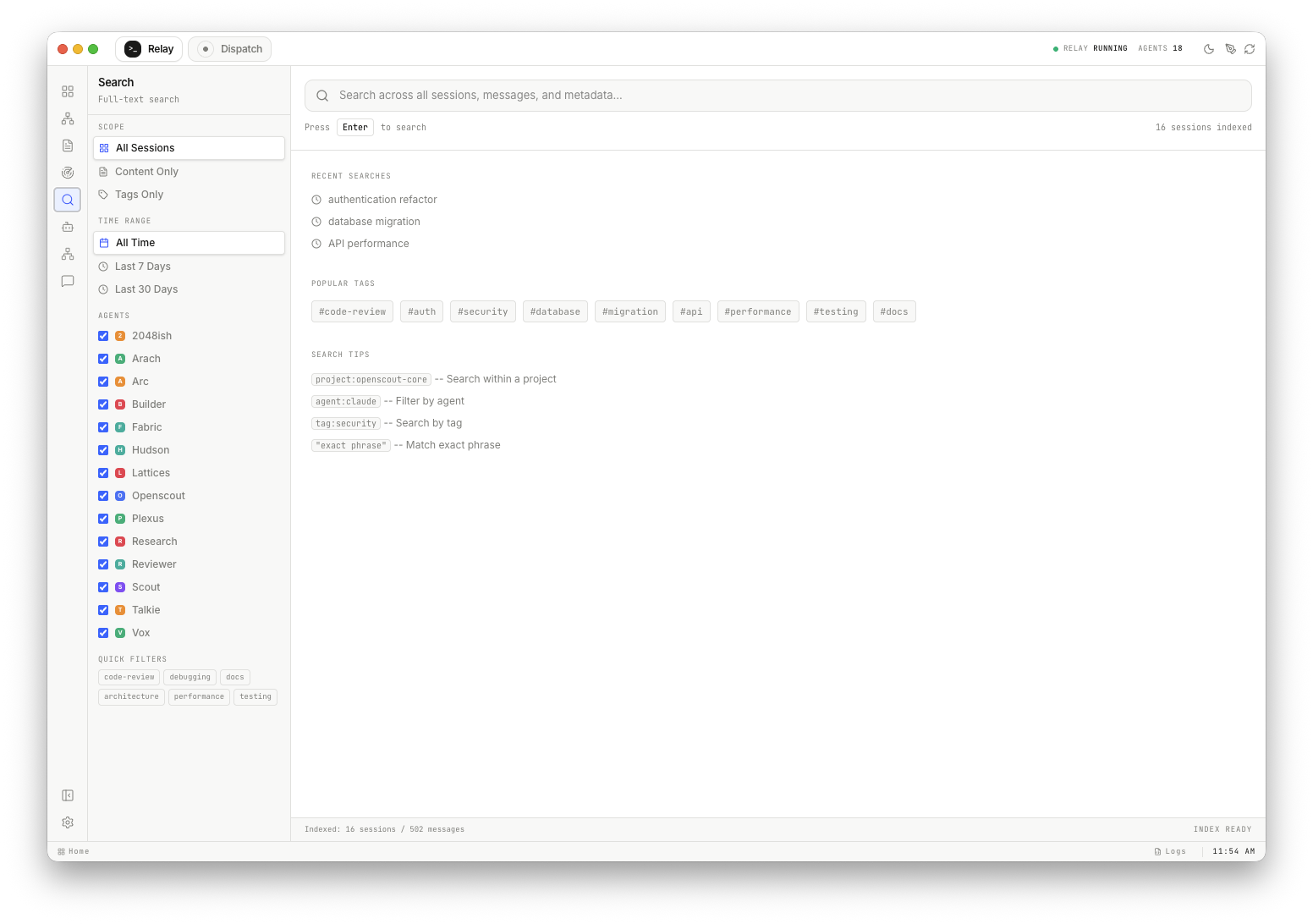Switch to the Dispatch tab
The image size is (1313, 924).
point(230,49)
